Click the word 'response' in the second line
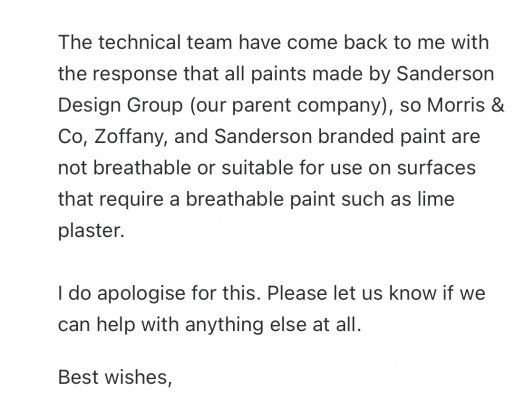The width and height of the screenshot is (514, 400). pyautogui.click(x=135, y=75)
